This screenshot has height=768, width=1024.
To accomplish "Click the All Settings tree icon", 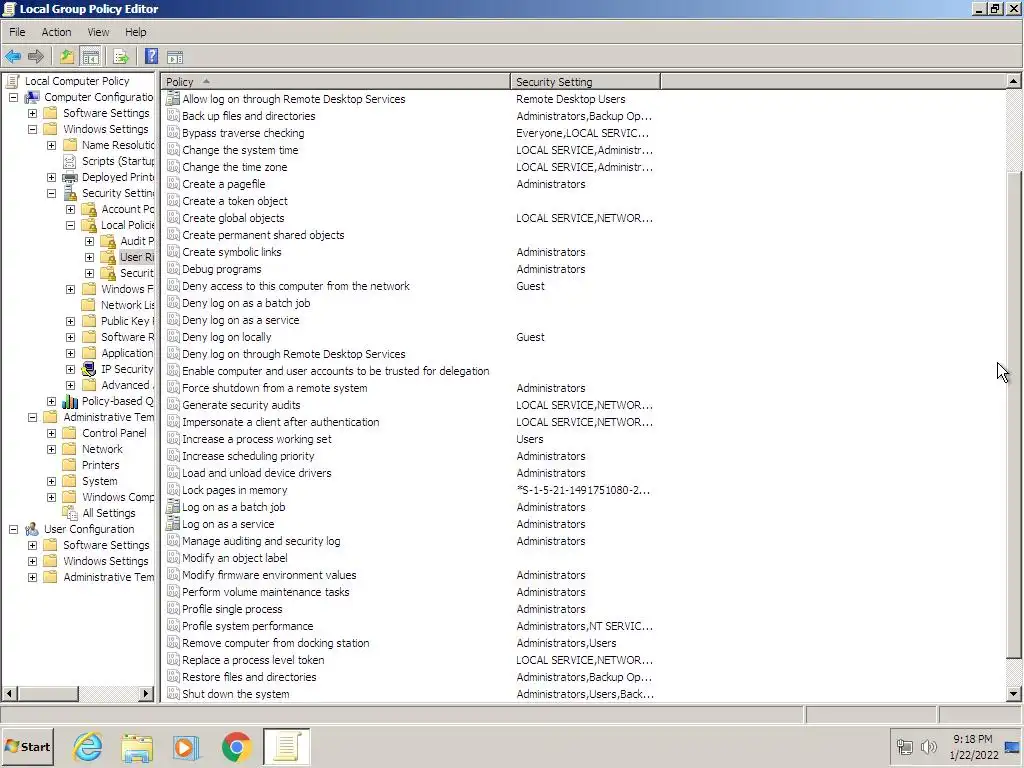I will click(70, 513).
